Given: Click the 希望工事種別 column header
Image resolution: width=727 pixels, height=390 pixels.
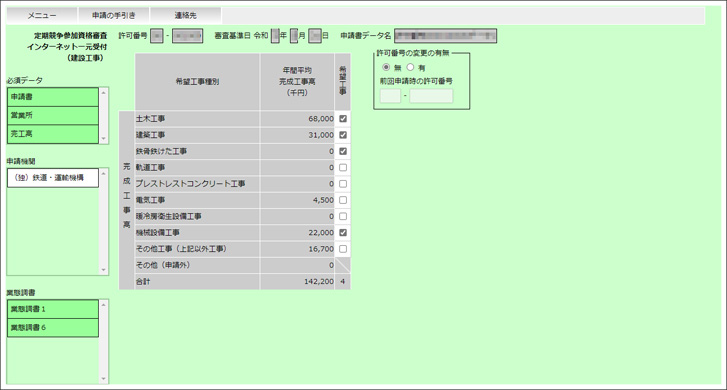Looking at the screenshot, I should click(x=197, y=82).
